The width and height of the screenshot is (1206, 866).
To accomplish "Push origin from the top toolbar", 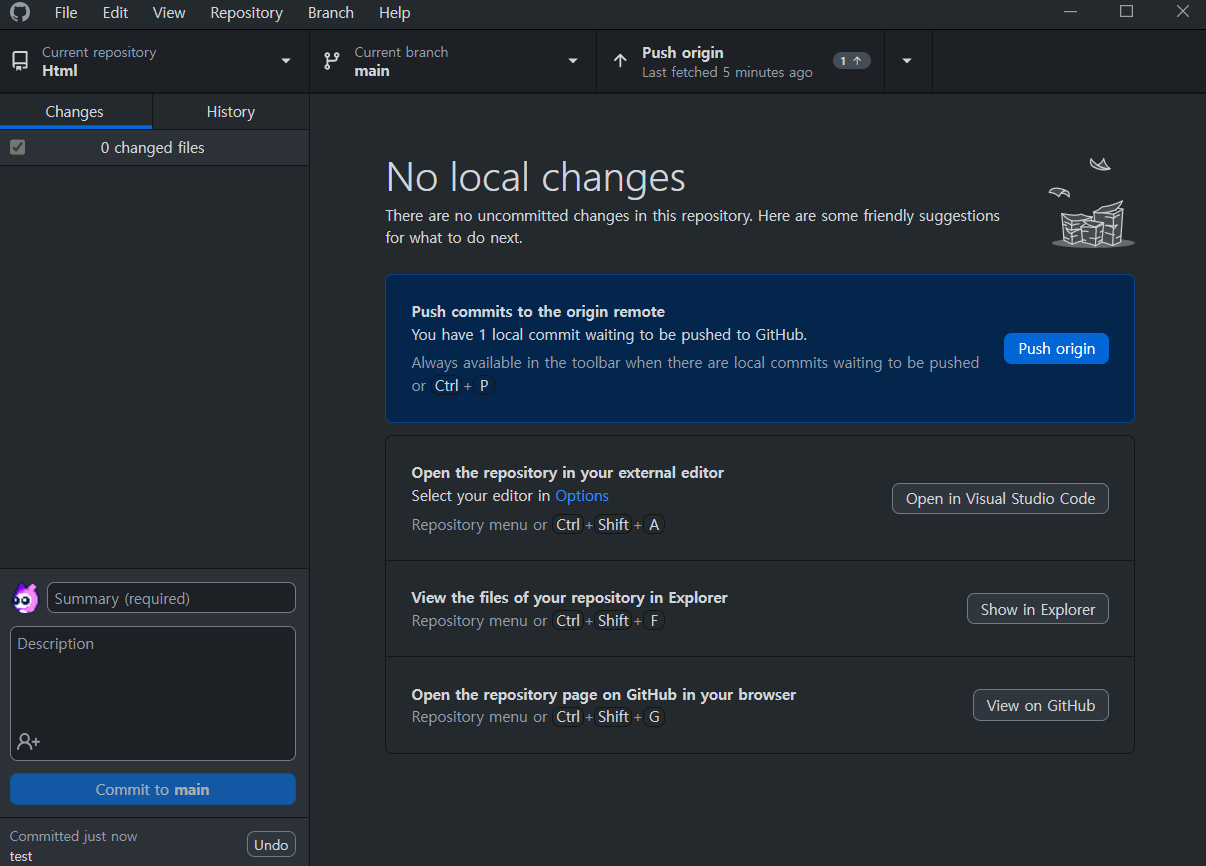I will pyautogui.click(x=740, y=61).
